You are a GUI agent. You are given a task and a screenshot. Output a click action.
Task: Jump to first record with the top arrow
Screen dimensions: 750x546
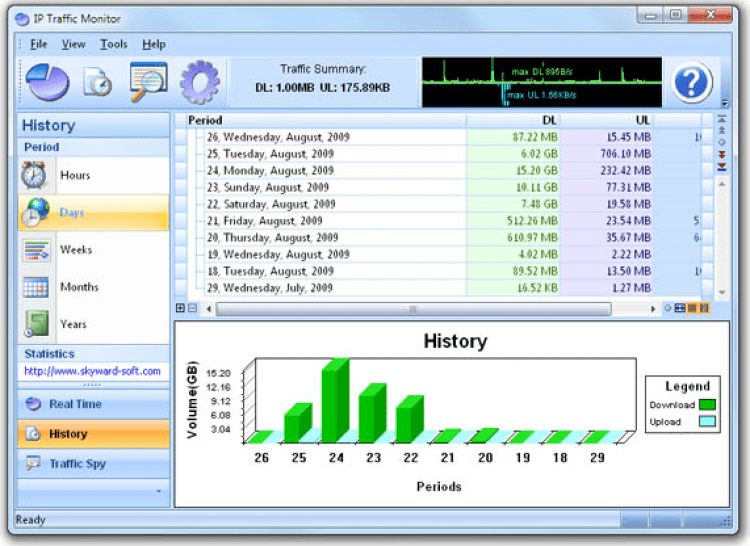pos(722,119)
